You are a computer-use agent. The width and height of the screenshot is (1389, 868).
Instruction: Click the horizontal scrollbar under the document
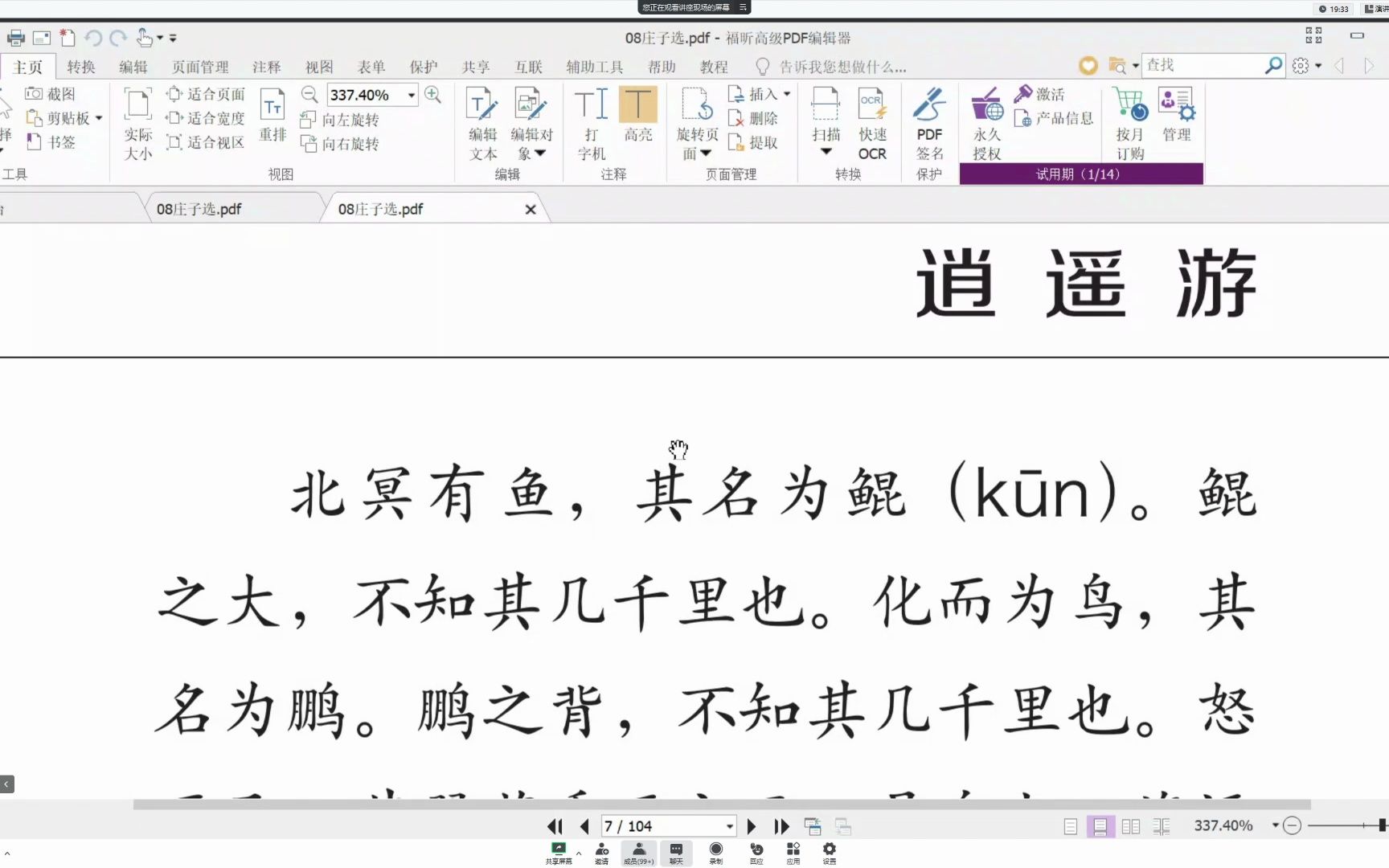[722, 804]
